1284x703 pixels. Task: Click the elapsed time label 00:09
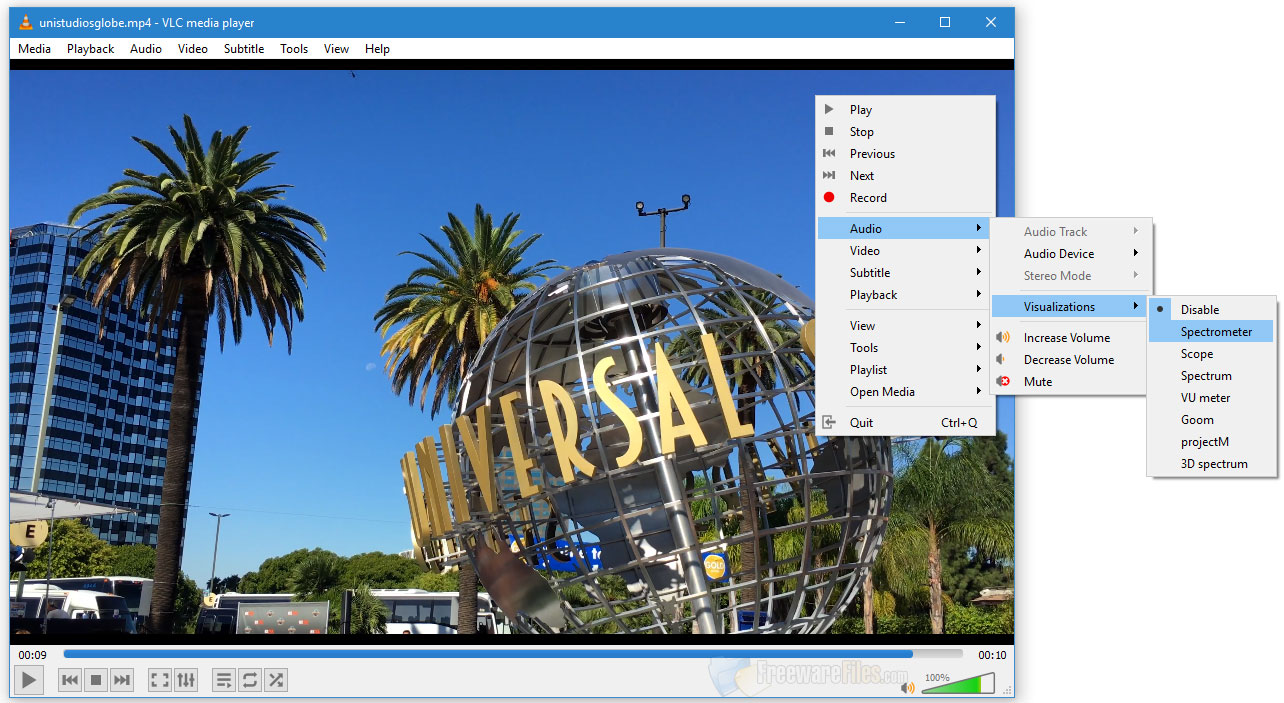tap(32, 655)
